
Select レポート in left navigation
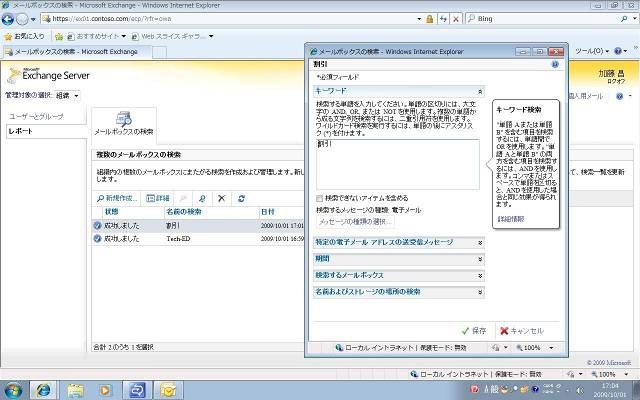pos(47,131)
